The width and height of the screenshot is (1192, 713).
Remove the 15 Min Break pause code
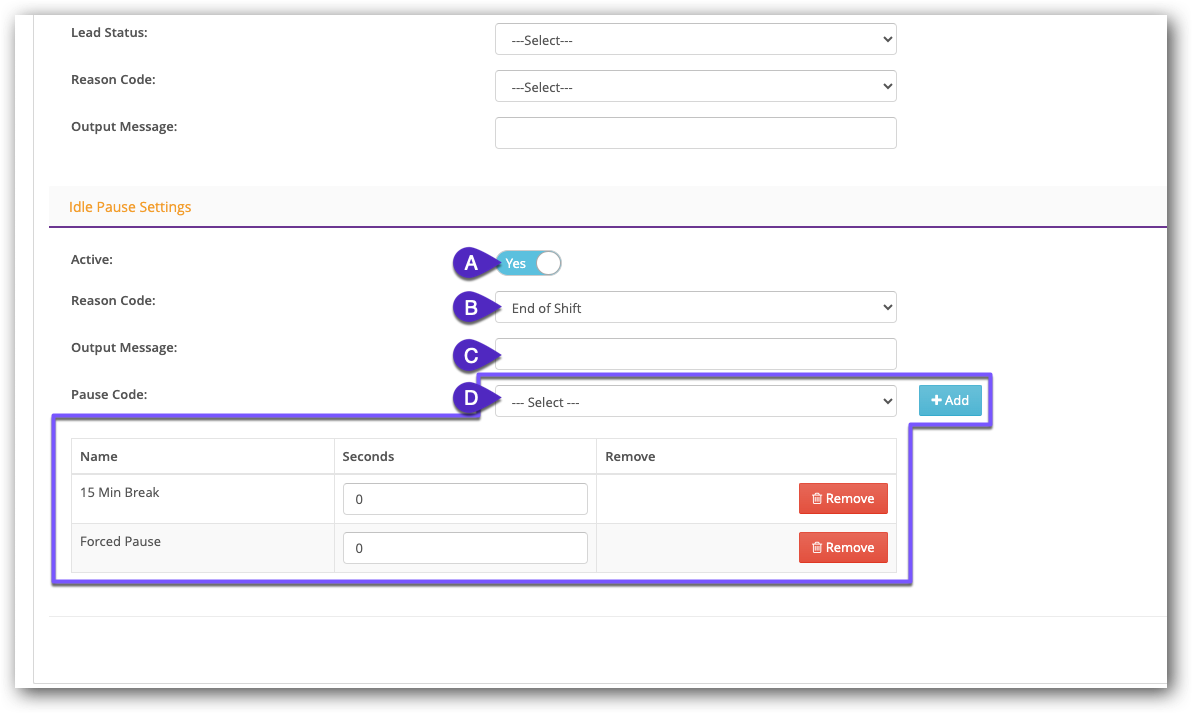843,498
